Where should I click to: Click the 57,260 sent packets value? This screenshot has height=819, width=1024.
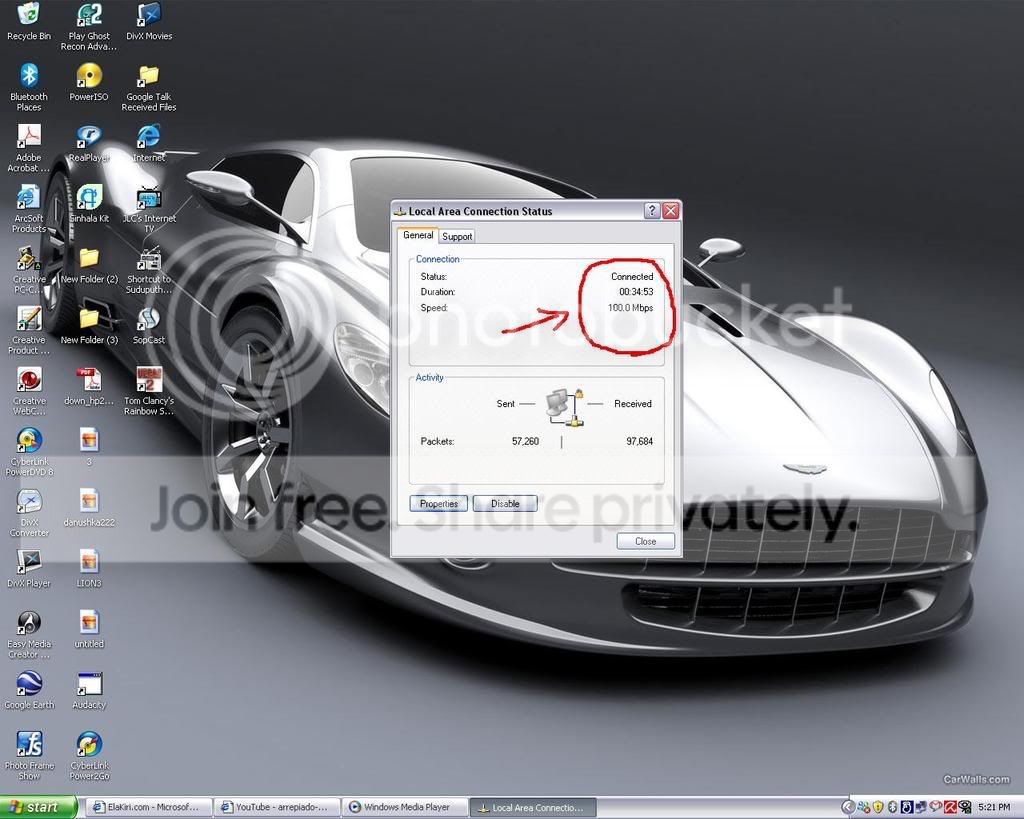(525, 442)
